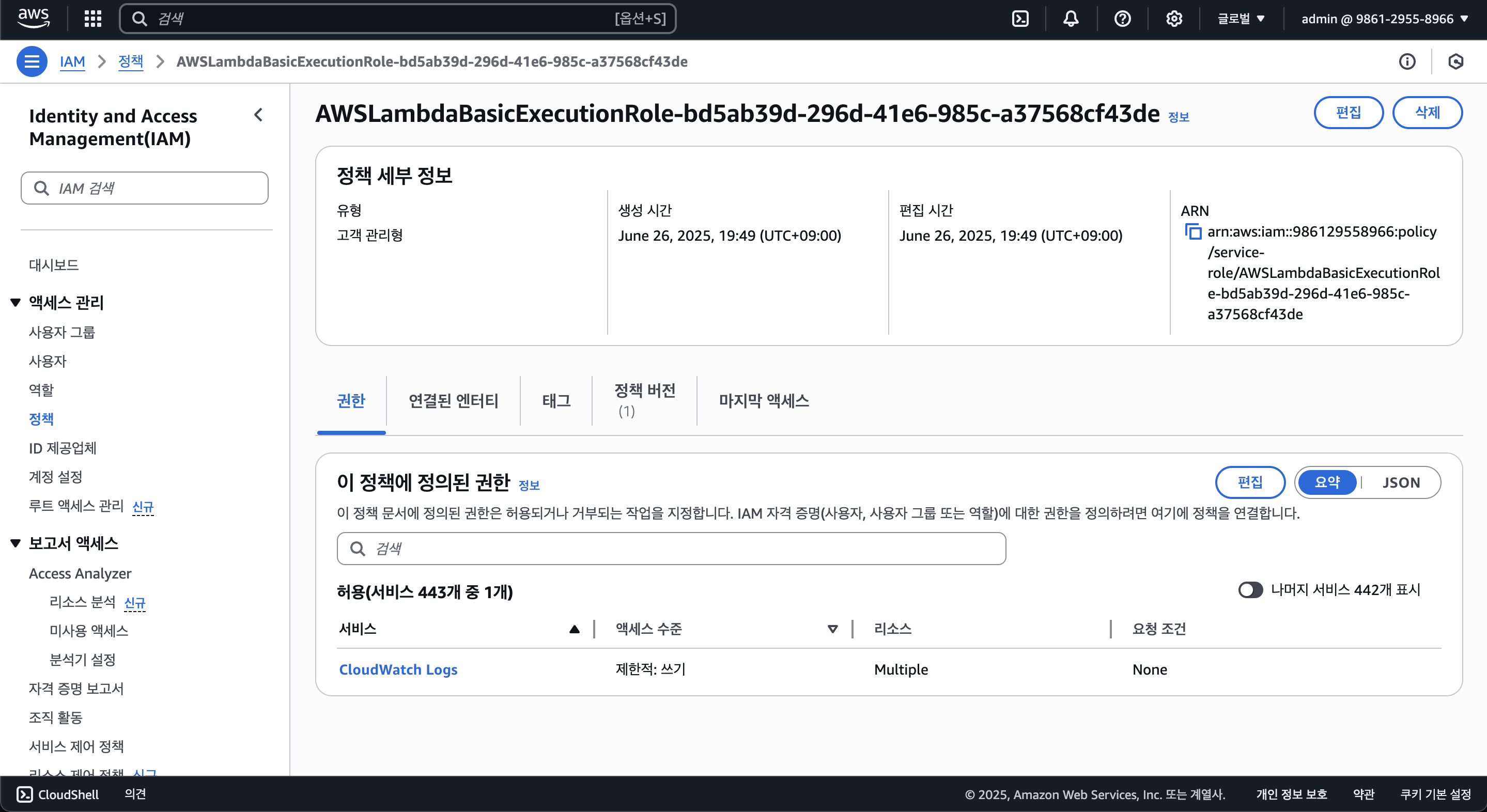
Task: Expand the admin account menu
Action: (x=1384, y=19)
